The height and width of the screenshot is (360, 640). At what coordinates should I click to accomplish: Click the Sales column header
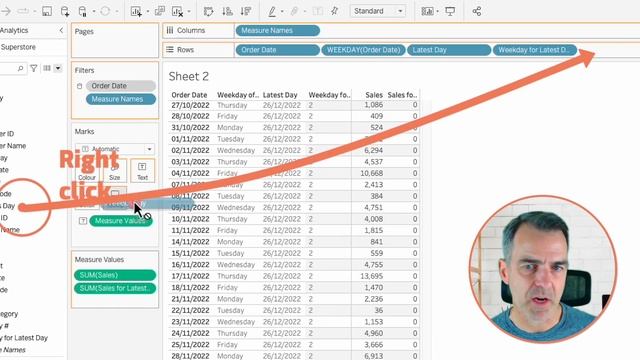374,95
